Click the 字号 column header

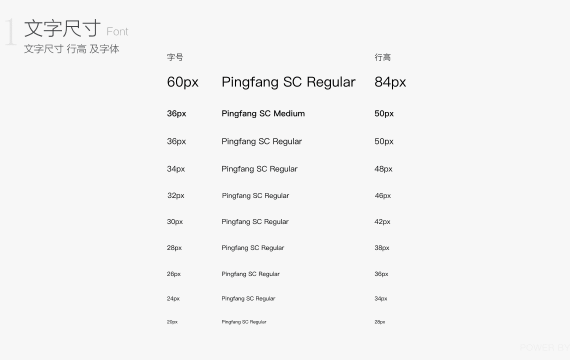click(x=175, y=57)
